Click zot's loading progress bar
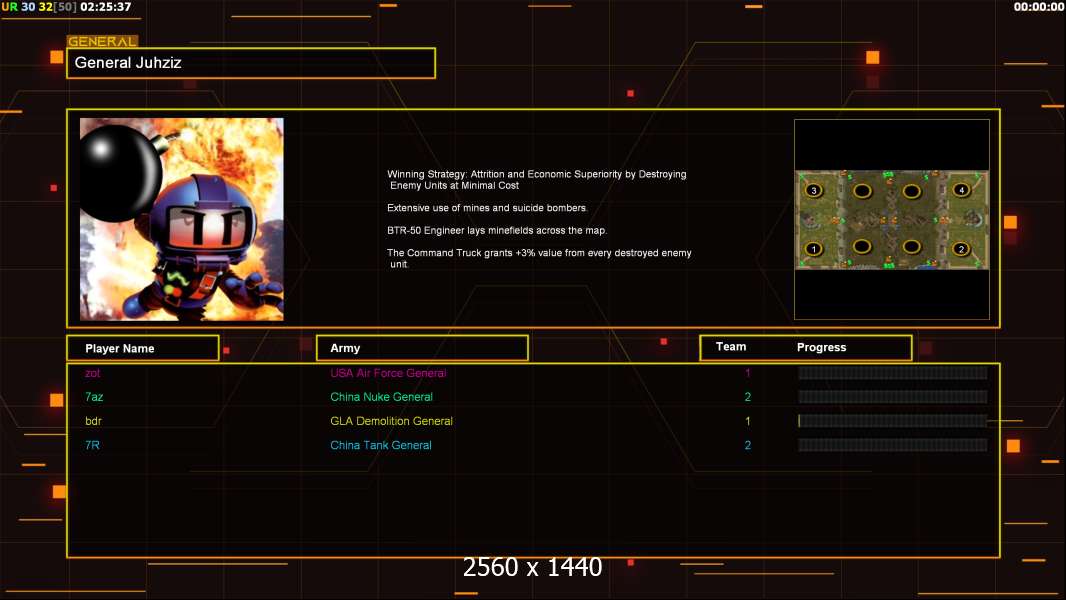The image size is (1066, 600). click(893, 372)
